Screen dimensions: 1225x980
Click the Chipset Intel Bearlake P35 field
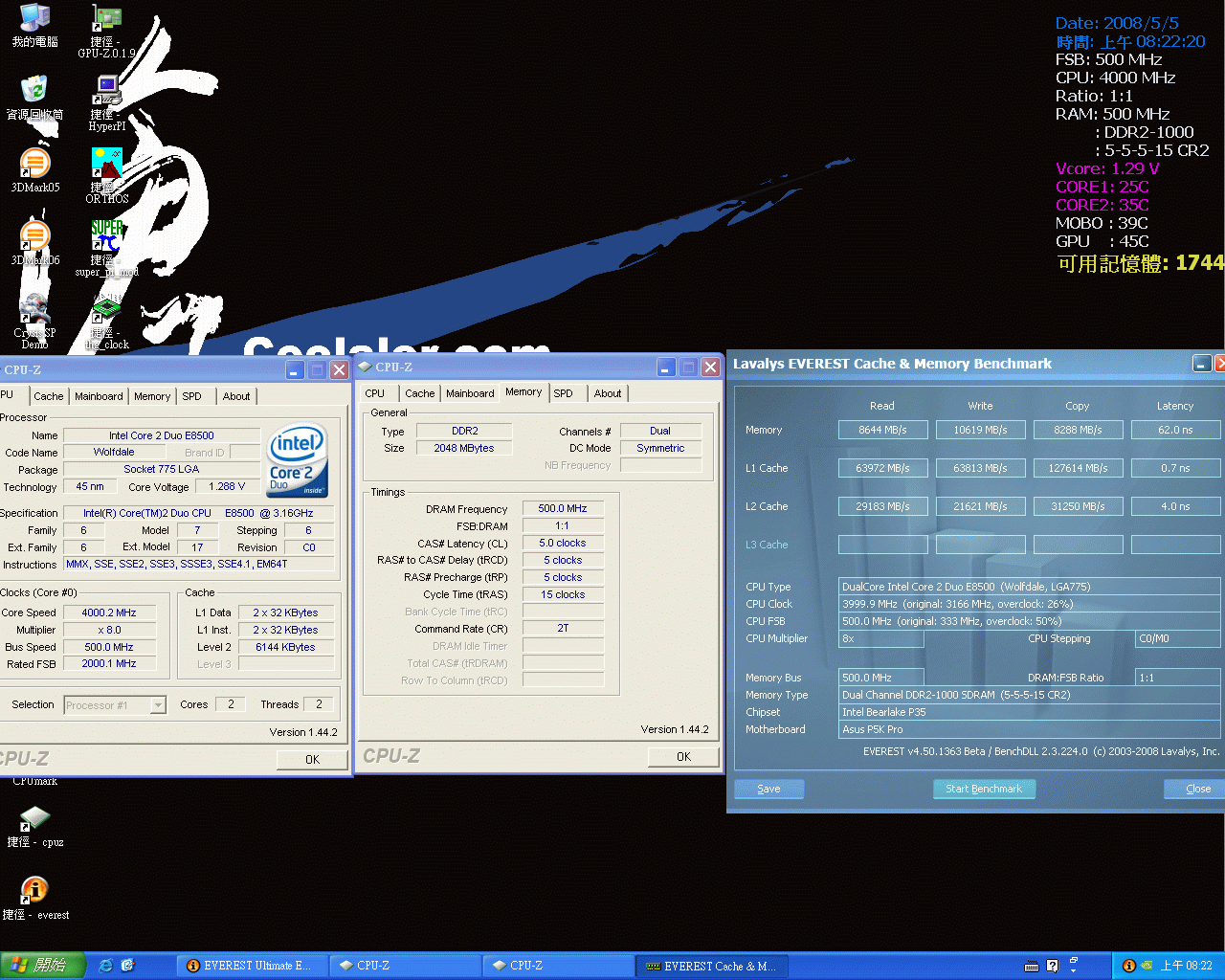pyautogui.click(x=1029, y=712)
